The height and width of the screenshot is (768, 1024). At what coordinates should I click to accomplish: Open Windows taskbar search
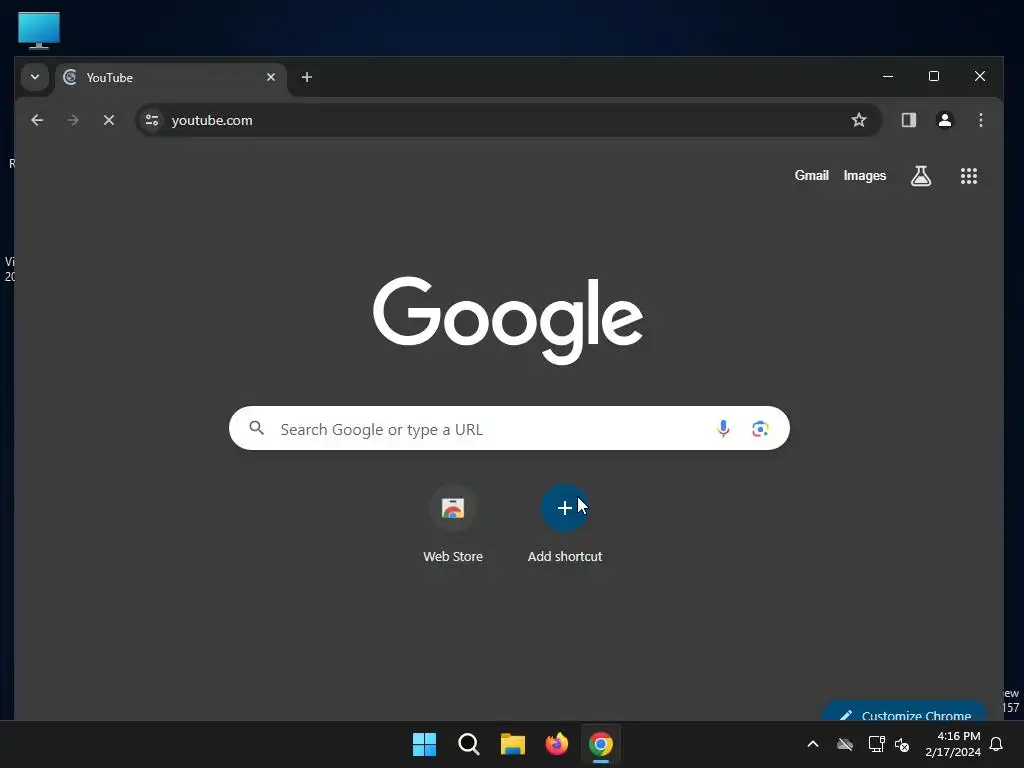(468, 744)
